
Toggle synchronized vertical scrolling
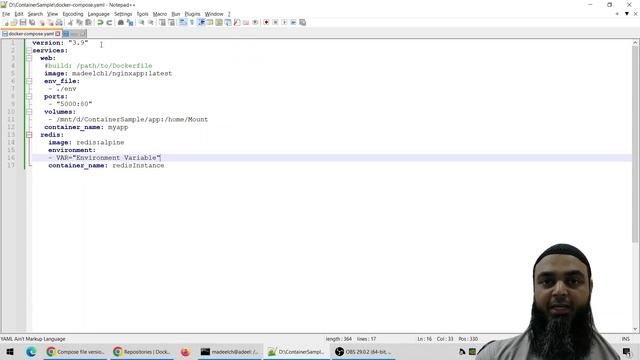tap(162, 22)
